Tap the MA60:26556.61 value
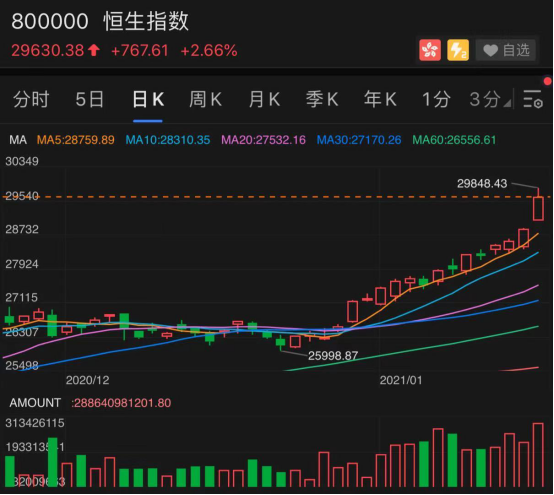554x495 pixels. [454, 140]
